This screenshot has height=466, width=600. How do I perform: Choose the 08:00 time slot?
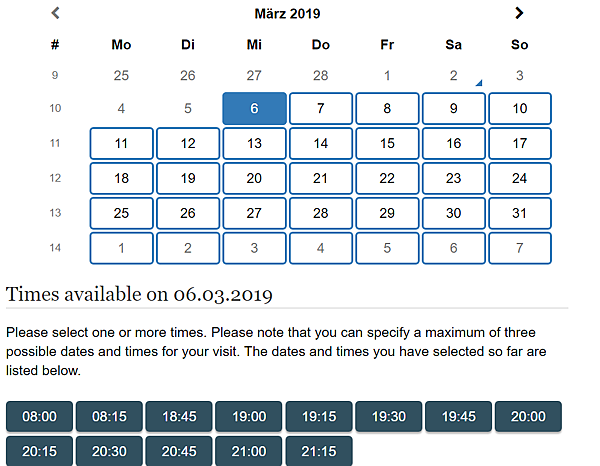click(x=40, y=417)
